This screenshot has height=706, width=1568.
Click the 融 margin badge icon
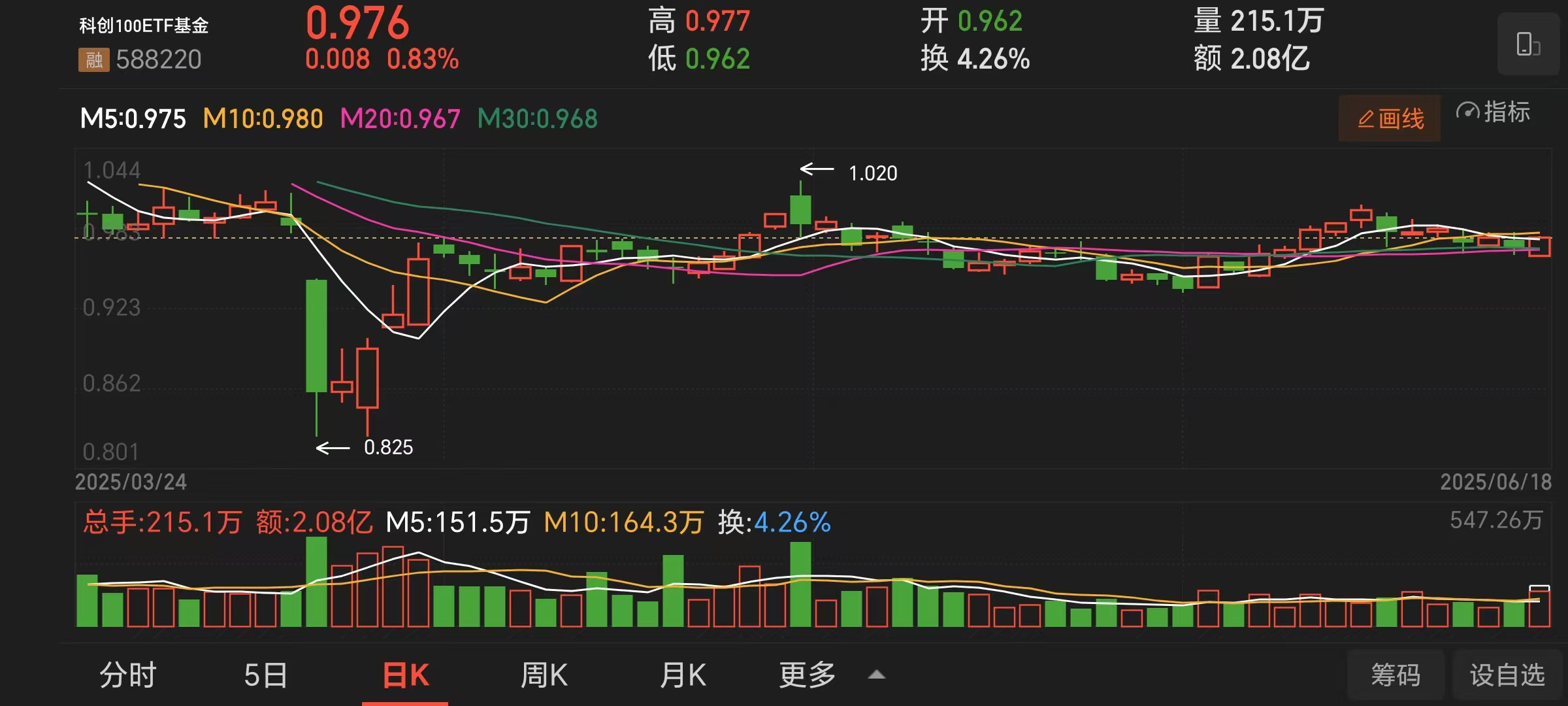(x=93, y=60)
